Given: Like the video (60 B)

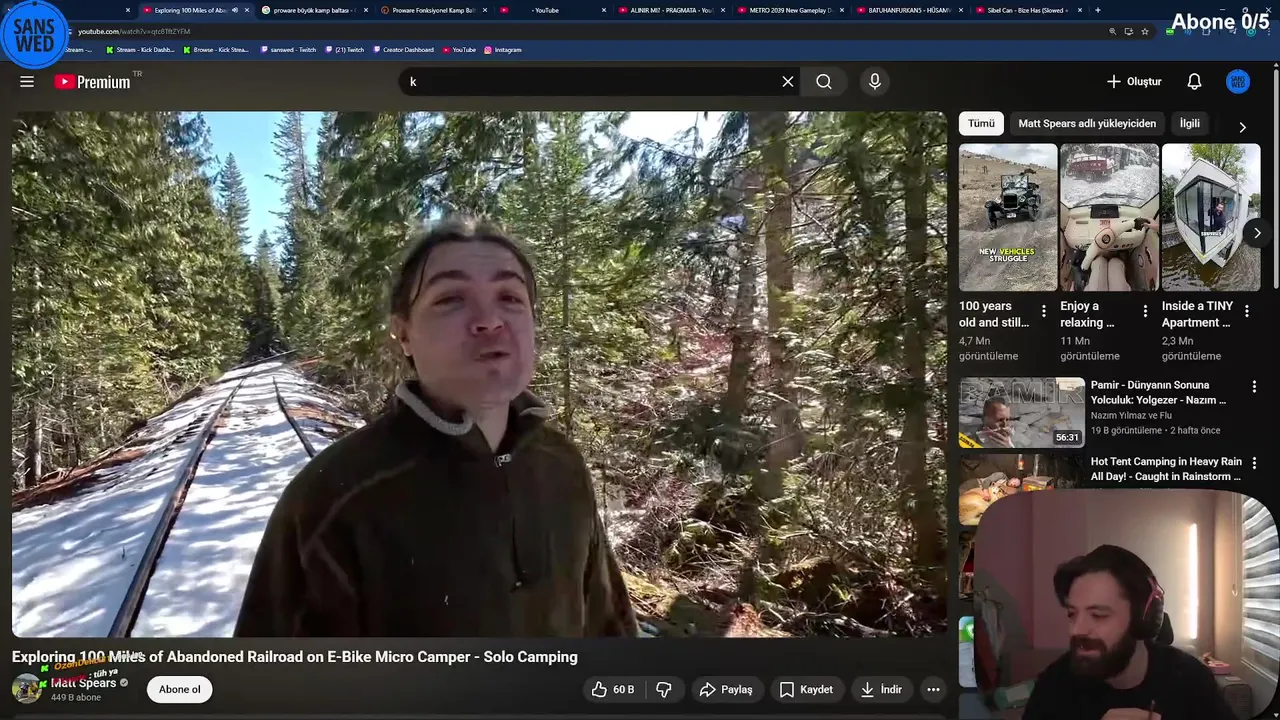Looking at the screenshot, I should click(x=613, y=689).
